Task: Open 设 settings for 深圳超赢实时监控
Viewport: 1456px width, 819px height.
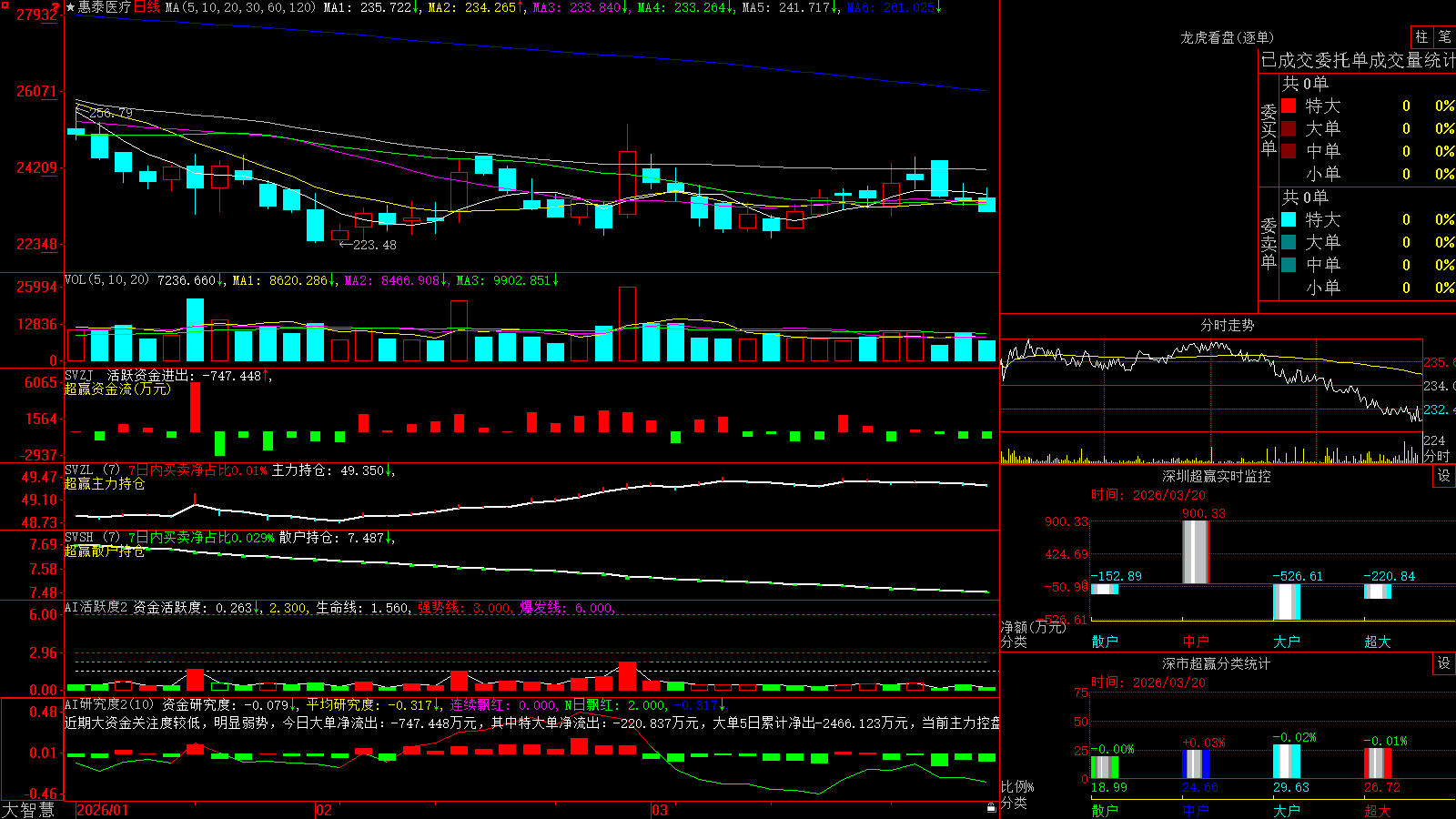Action: click(1443, 476)
